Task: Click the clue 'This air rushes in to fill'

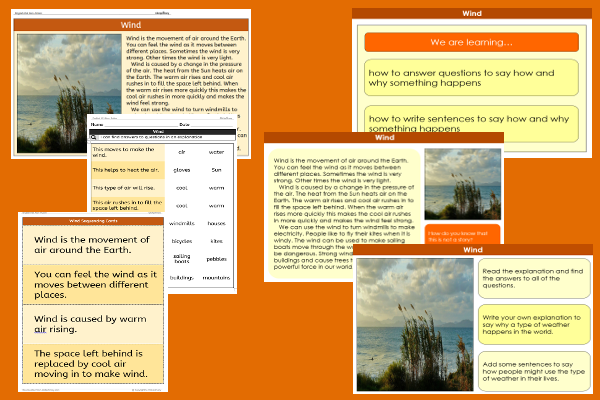Action: pyautogui.click(x=128, y=205)
